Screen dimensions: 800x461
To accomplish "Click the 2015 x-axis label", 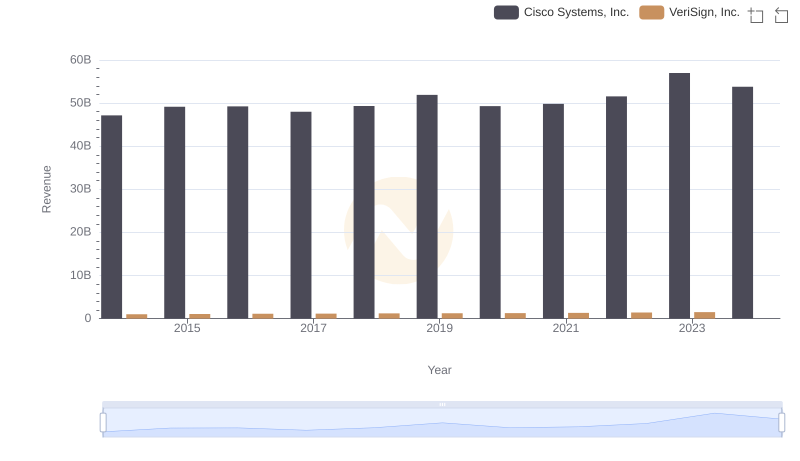I will pyautogui.click(x=187, y=328).
